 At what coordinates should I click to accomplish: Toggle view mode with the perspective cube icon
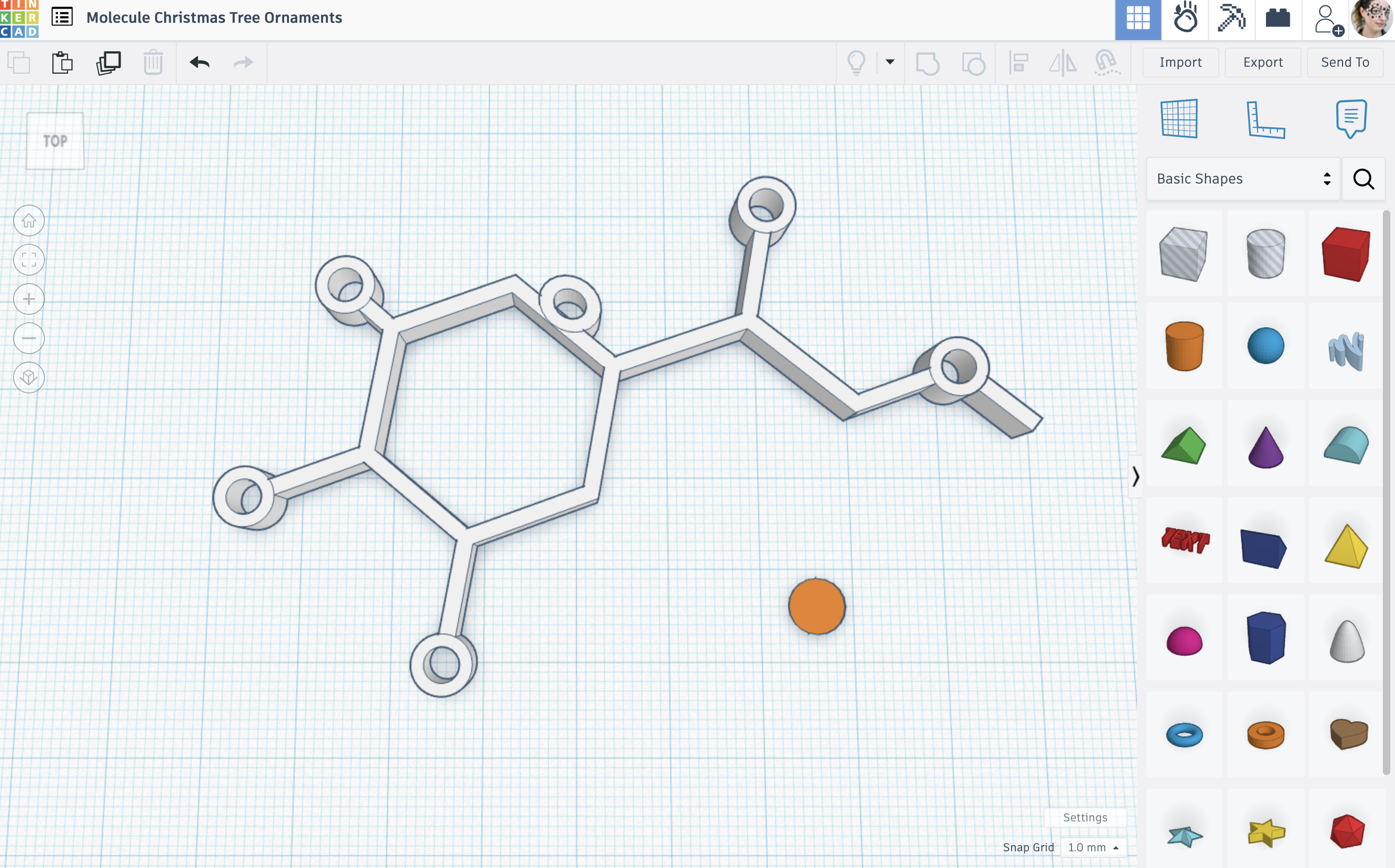tap(28, 378)
